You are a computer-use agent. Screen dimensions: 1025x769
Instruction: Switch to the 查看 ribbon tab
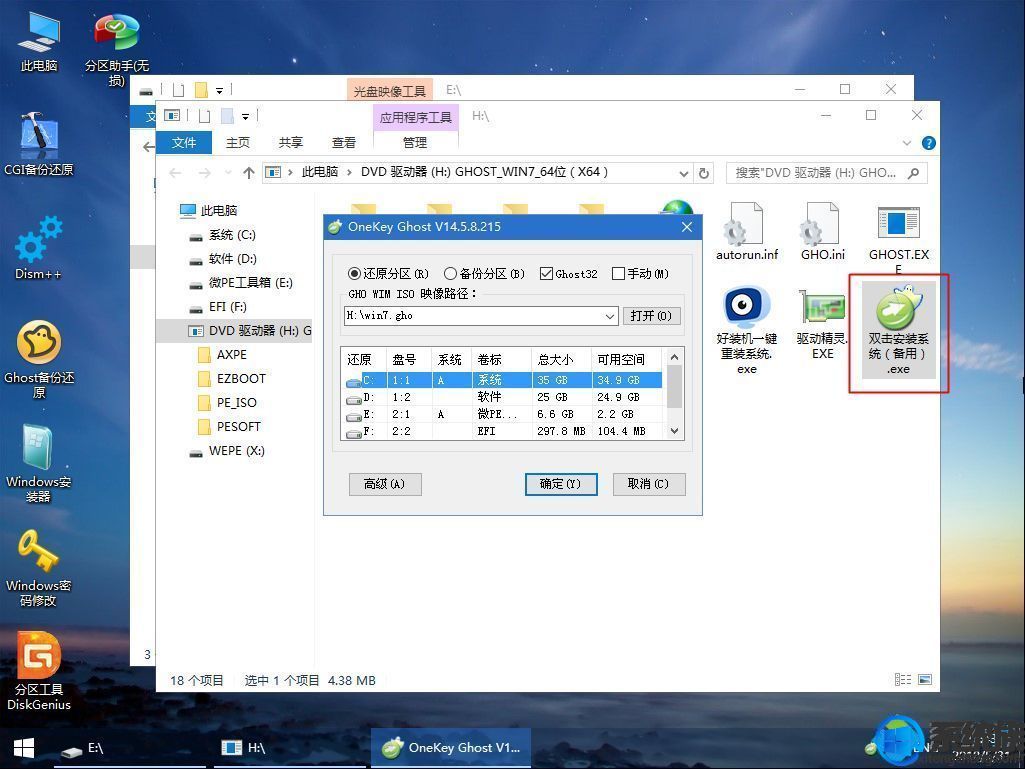pos(343,142)
